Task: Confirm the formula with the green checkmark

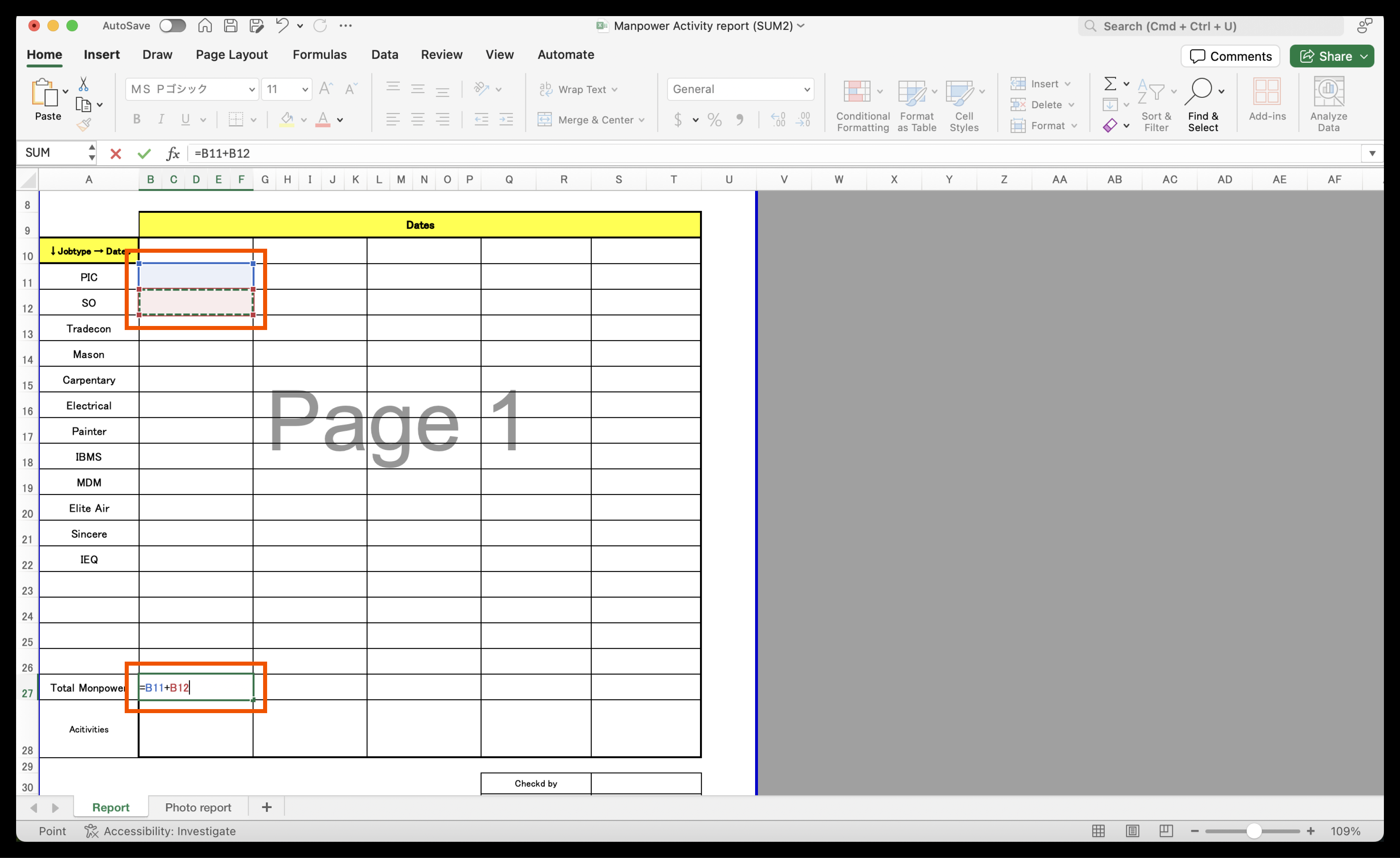Action: 144,153
